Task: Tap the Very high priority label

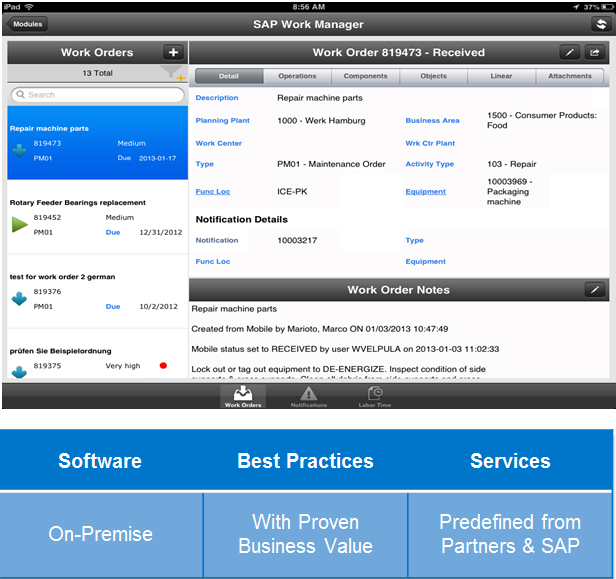Action: 123,366
